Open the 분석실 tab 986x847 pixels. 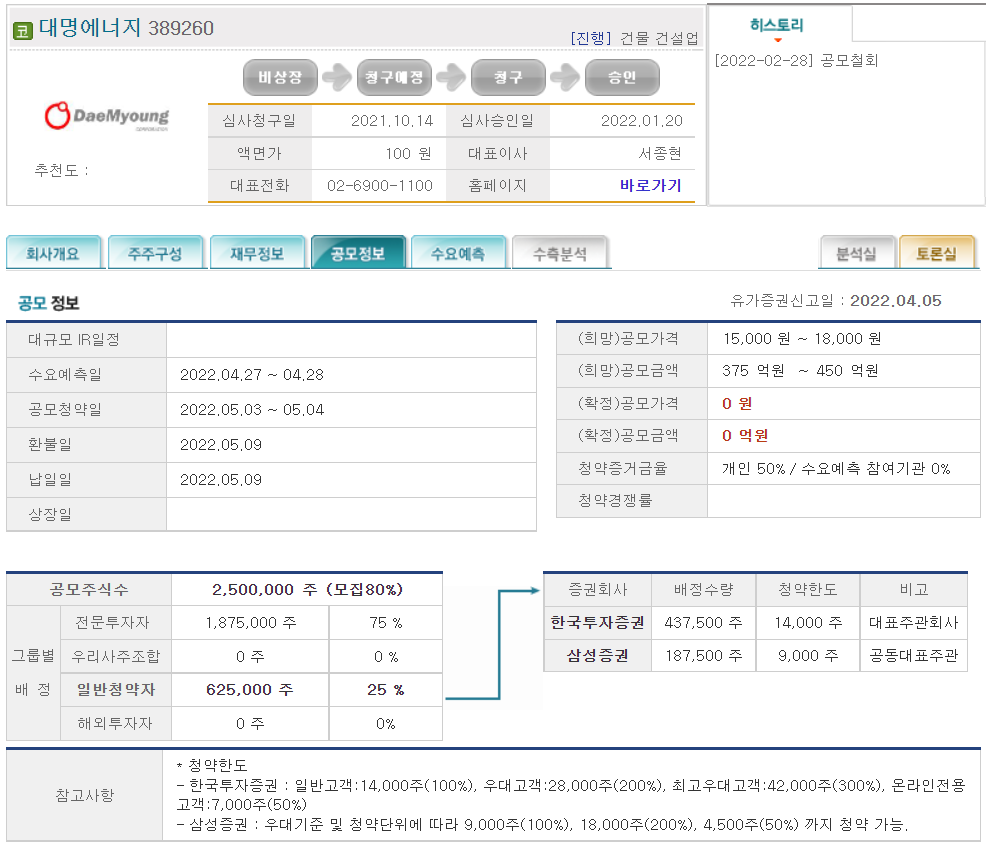[856, 253]
